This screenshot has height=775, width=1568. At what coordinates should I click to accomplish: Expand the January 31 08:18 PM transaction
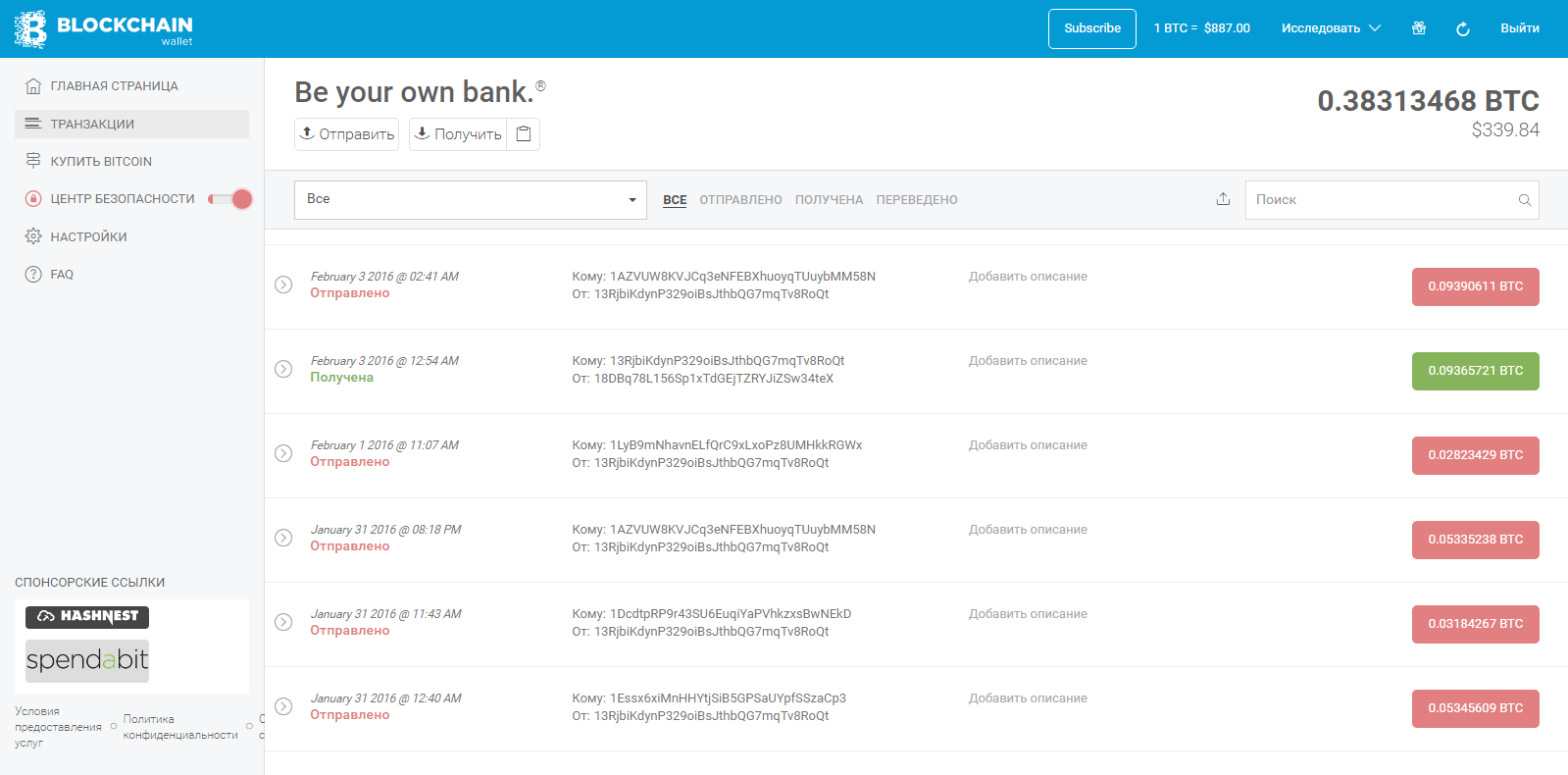[x=283, y=538]
